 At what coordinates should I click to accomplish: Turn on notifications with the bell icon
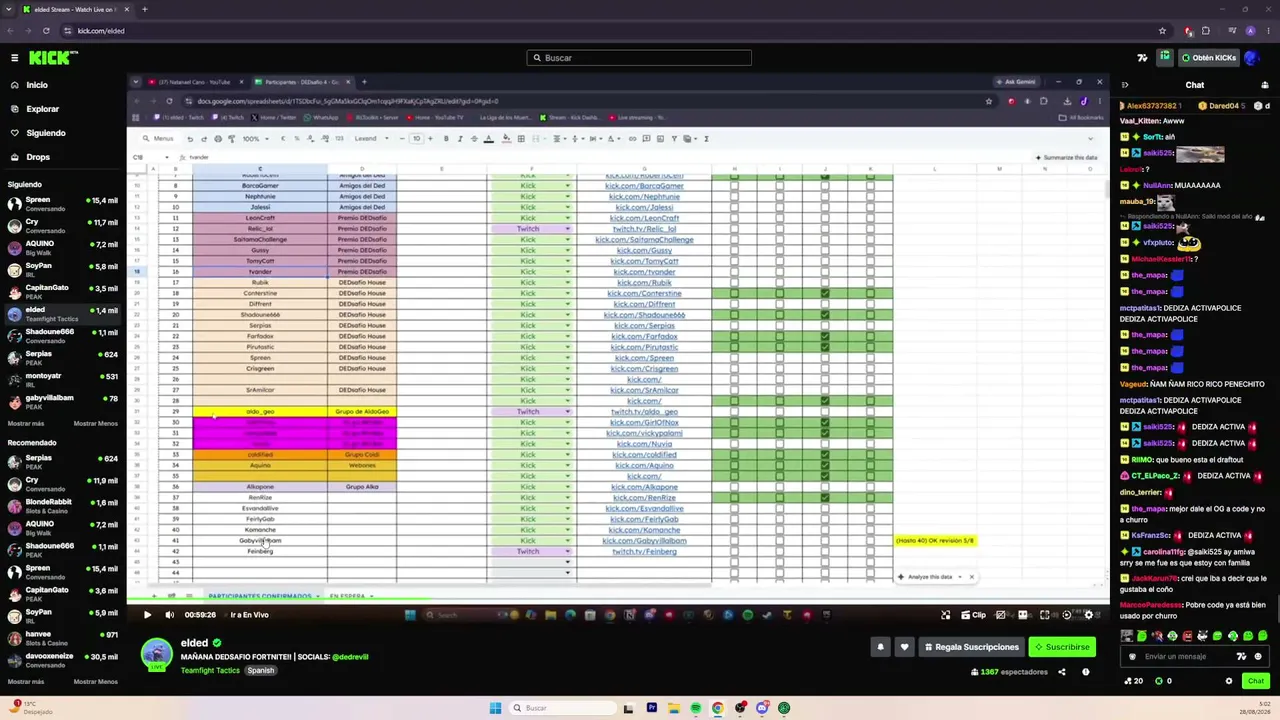(881, 647)
